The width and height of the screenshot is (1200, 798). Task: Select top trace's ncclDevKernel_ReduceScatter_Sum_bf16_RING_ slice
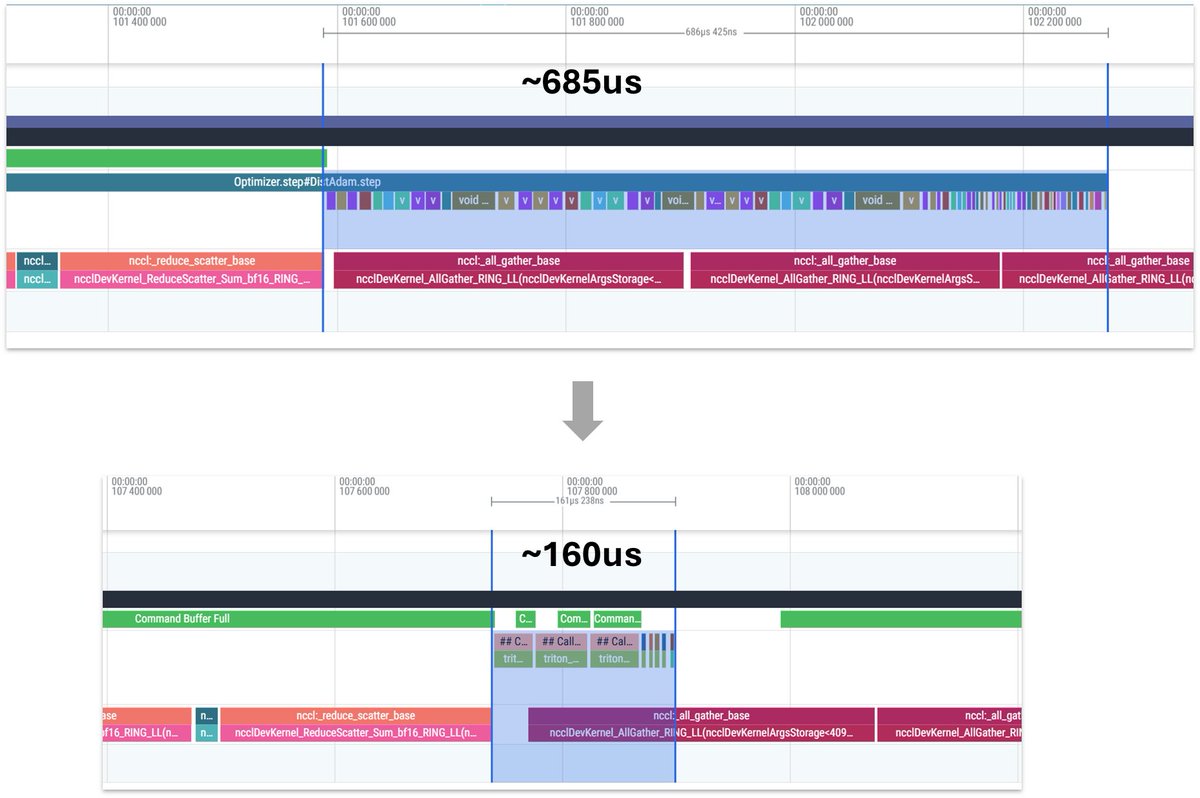click(191, 279)
